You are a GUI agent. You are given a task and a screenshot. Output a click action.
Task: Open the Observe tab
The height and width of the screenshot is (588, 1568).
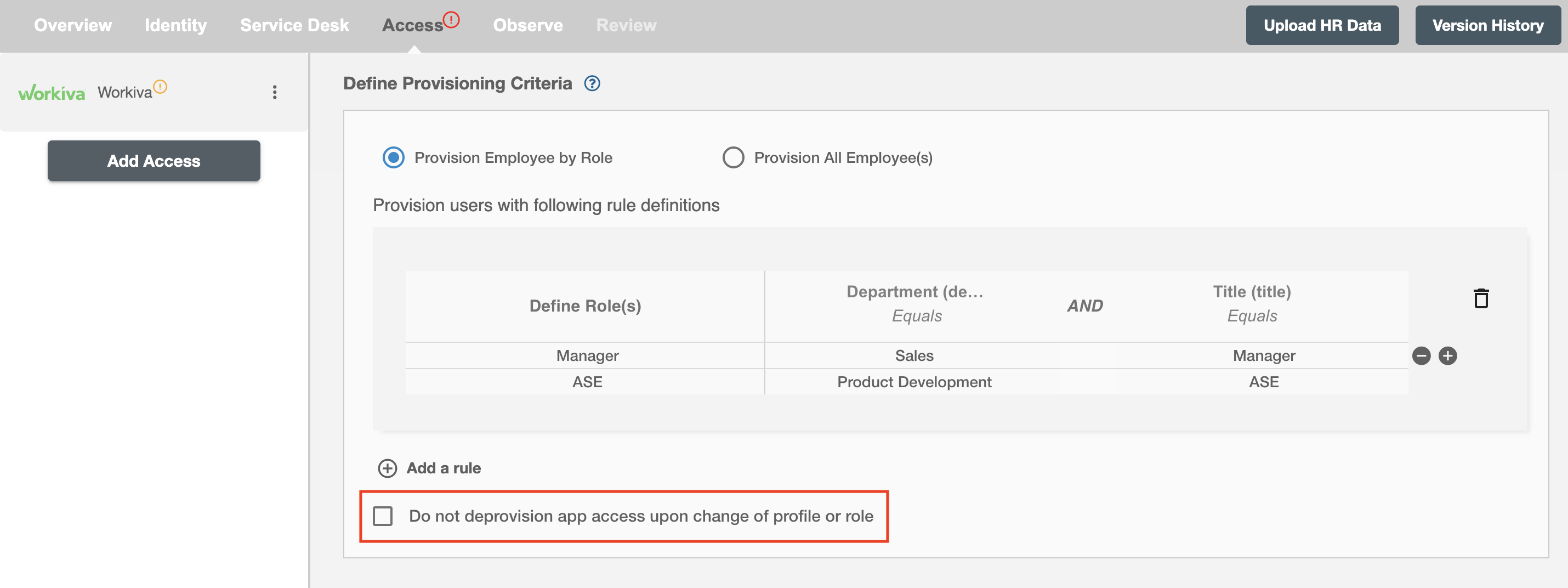tap(528, 26)
